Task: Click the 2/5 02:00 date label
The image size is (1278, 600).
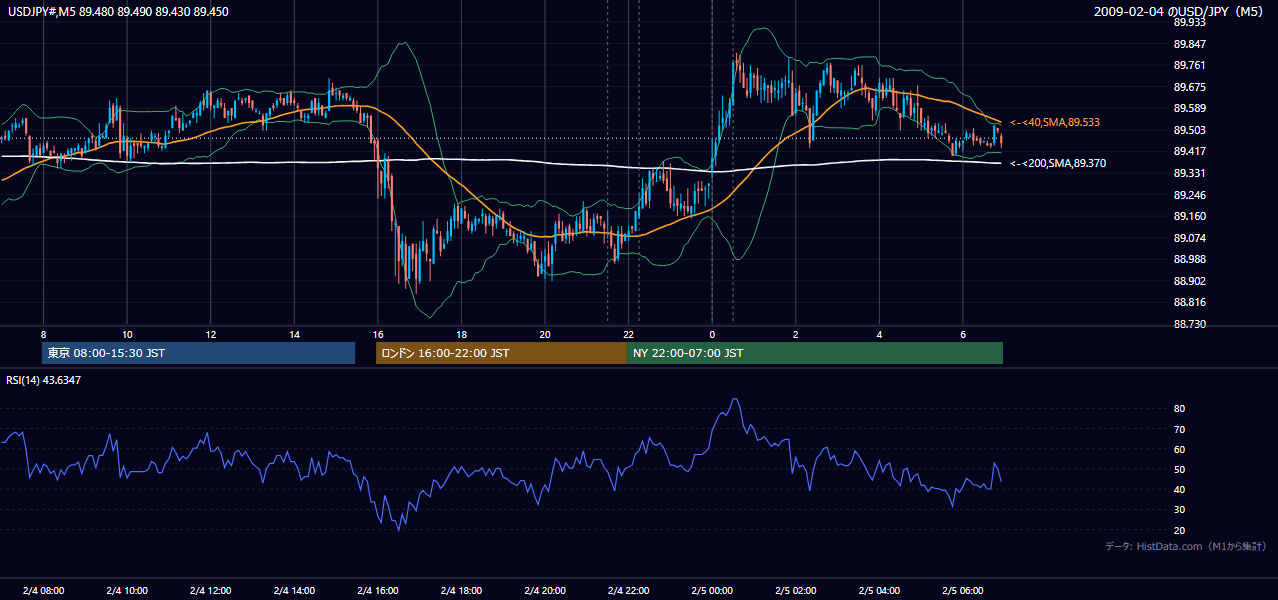Action: click(x=795, y=590)
